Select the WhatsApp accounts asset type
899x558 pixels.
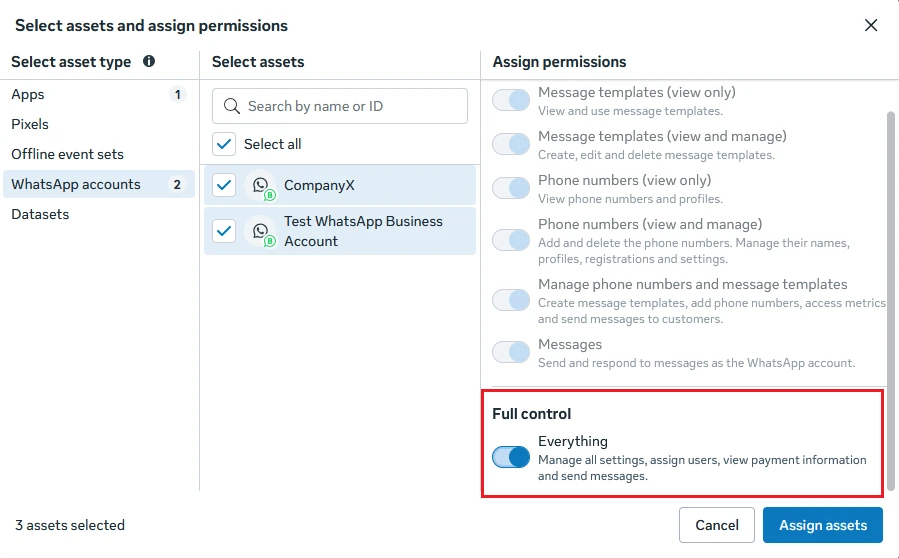pyautogui.click(x=99, y=184)
